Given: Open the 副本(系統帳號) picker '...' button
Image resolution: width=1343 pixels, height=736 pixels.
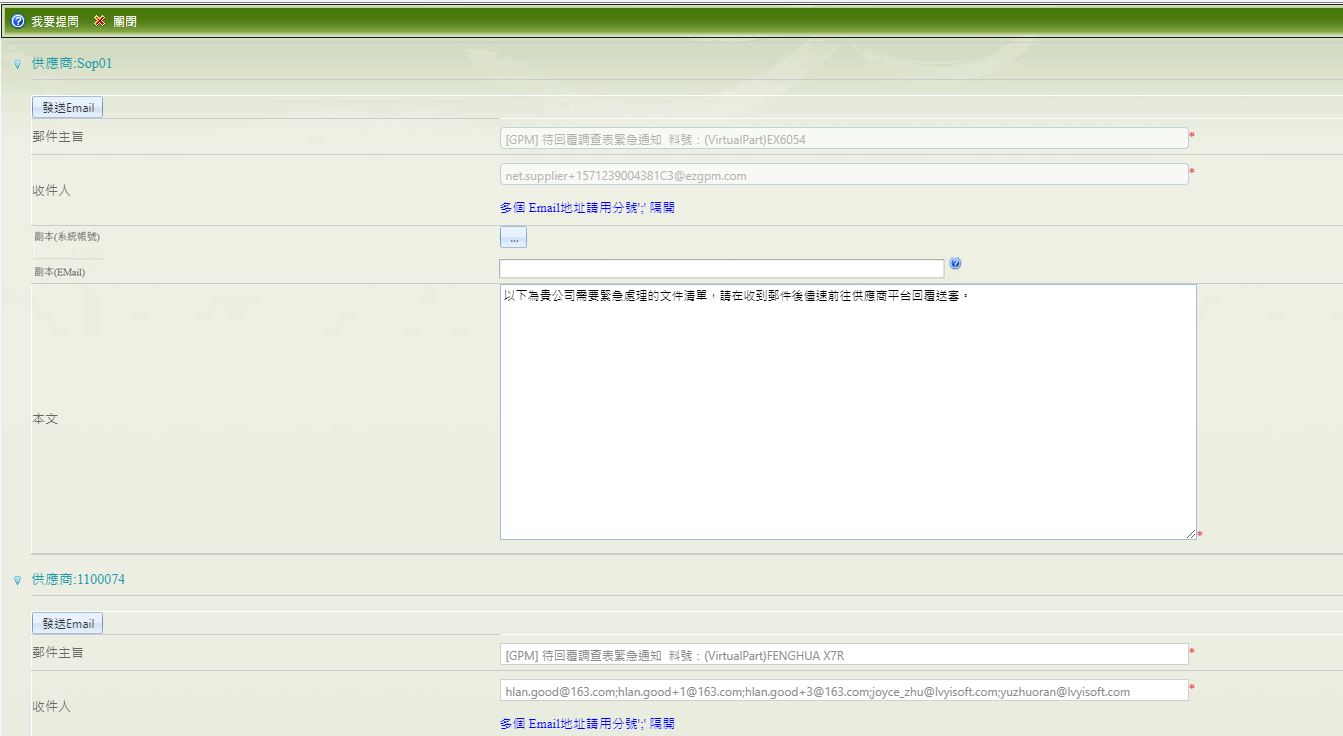Looking at the screenshot, I should [513, 238].
